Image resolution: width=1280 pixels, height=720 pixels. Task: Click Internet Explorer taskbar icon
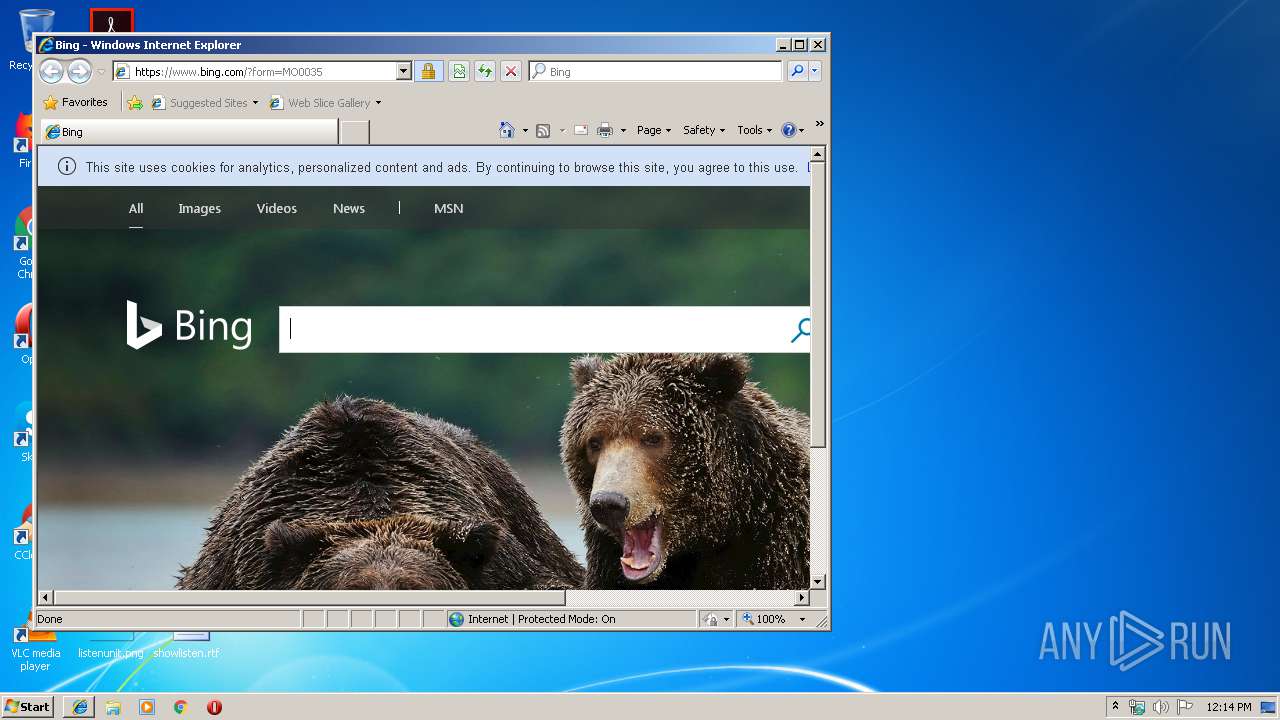click(x=80, y=707)
